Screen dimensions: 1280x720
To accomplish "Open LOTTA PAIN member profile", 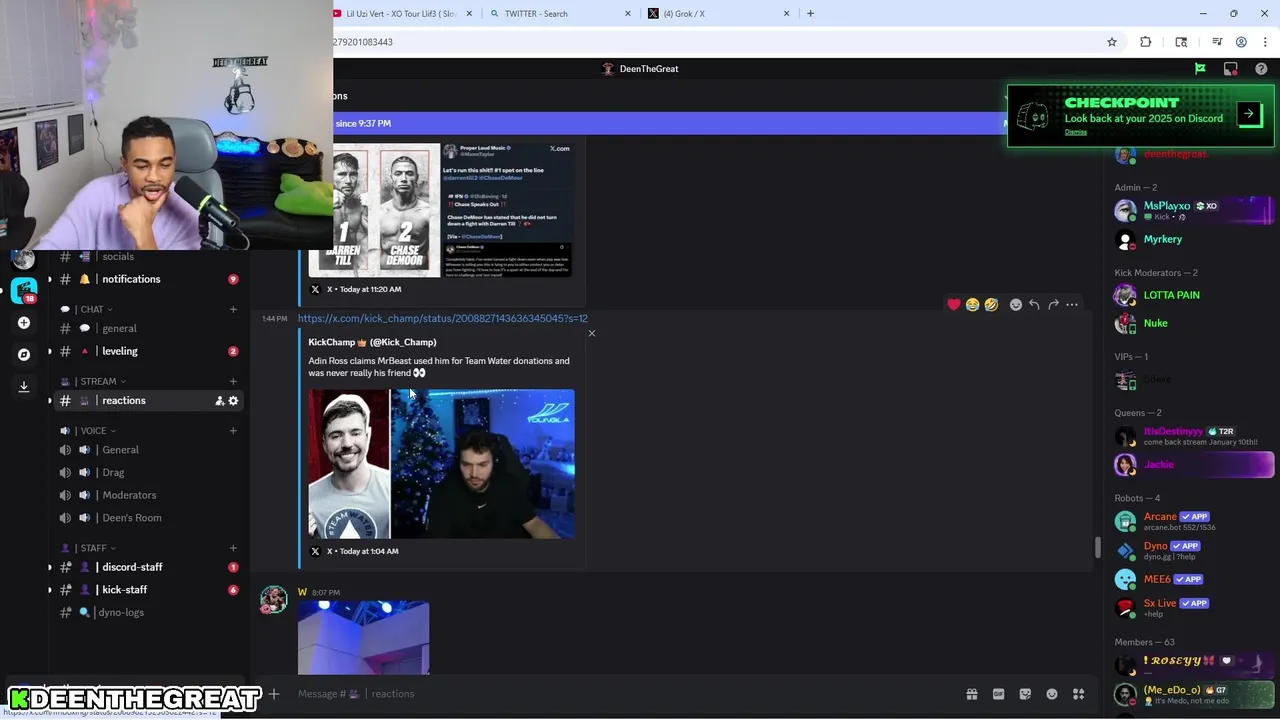I will (x=1192, y=296).
